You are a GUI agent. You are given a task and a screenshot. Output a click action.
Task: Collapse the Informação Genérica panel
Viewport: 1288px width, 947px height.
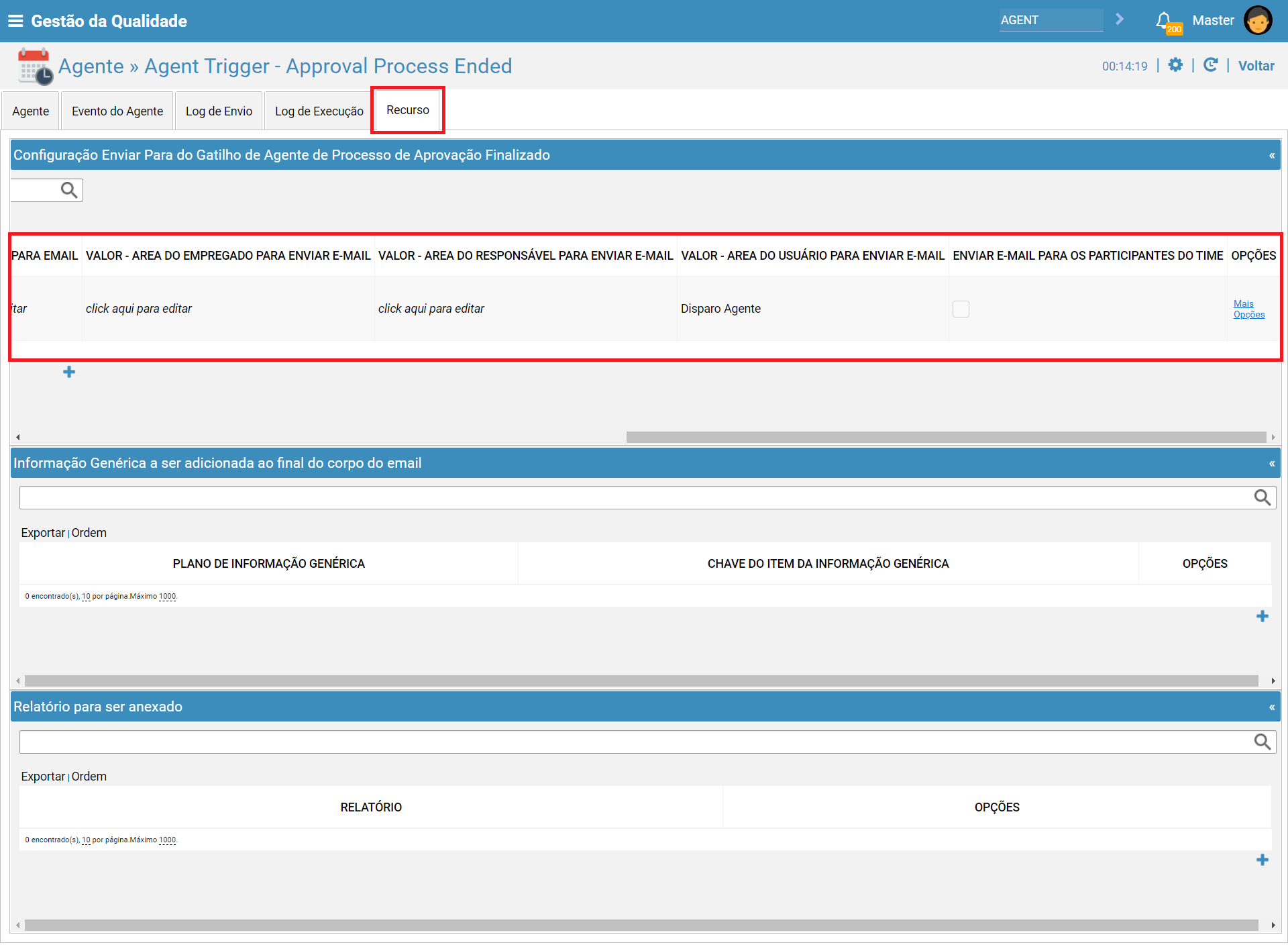pyautogui.click(x=1272, y=464)
